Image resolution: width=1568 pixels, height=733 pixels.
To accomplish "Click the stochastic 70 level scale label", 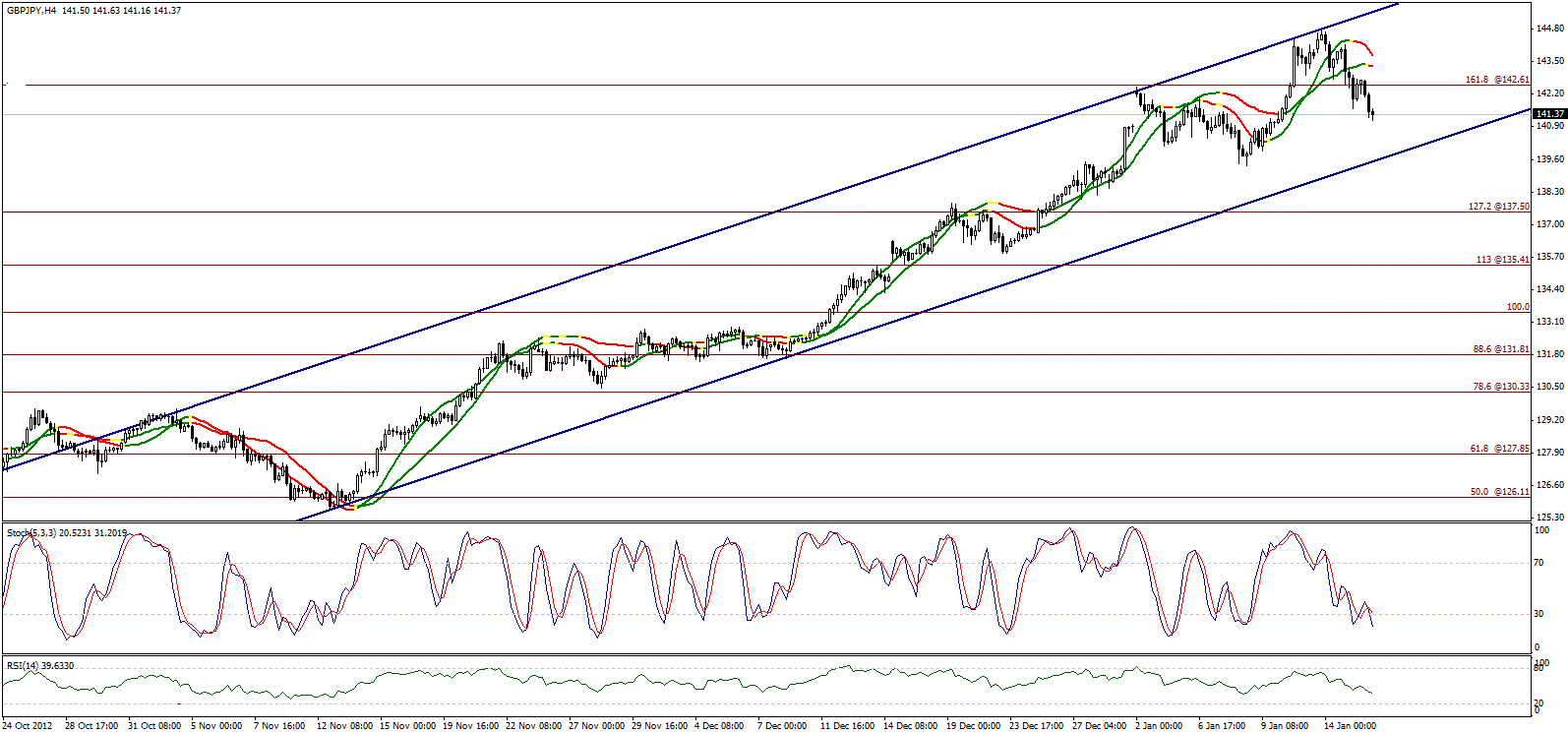I will (1539, 564).
